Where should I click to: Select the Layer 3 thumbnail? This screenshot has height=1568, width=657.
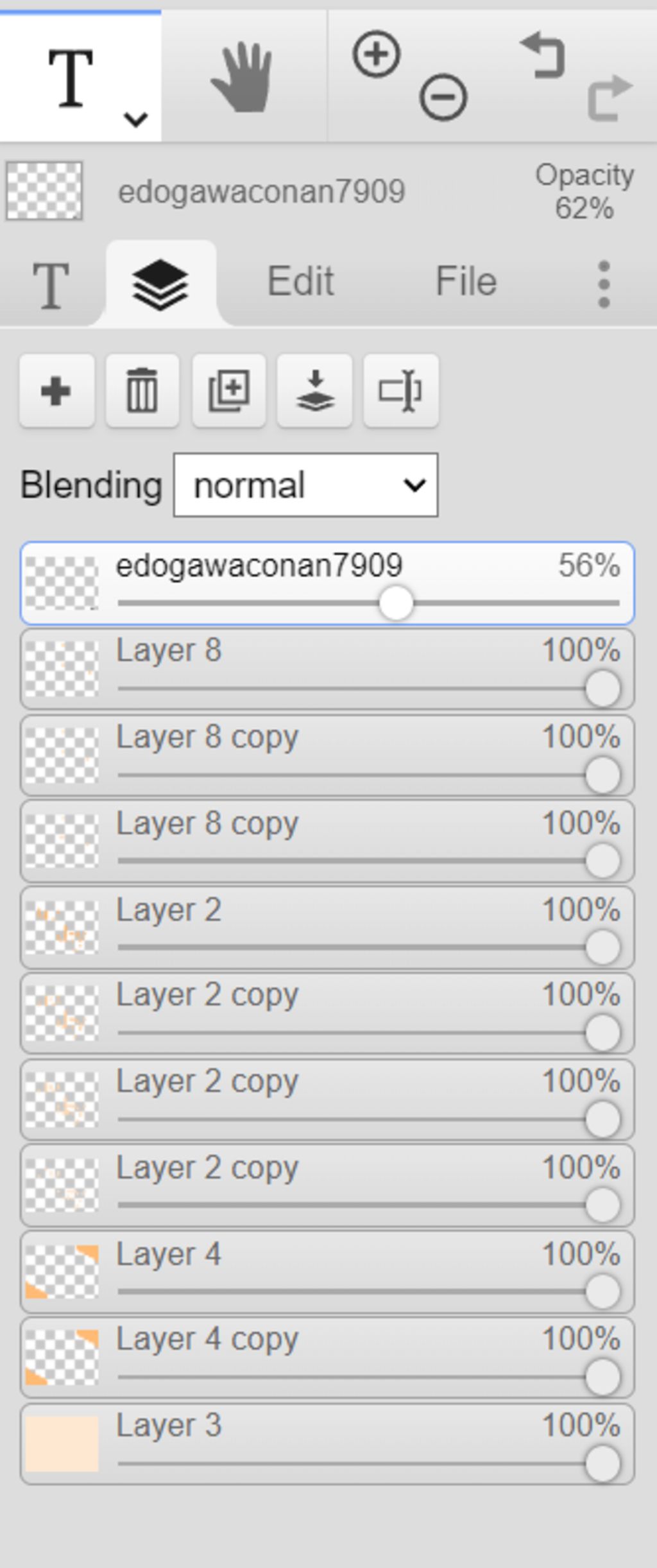click(x=62, y=1443)
